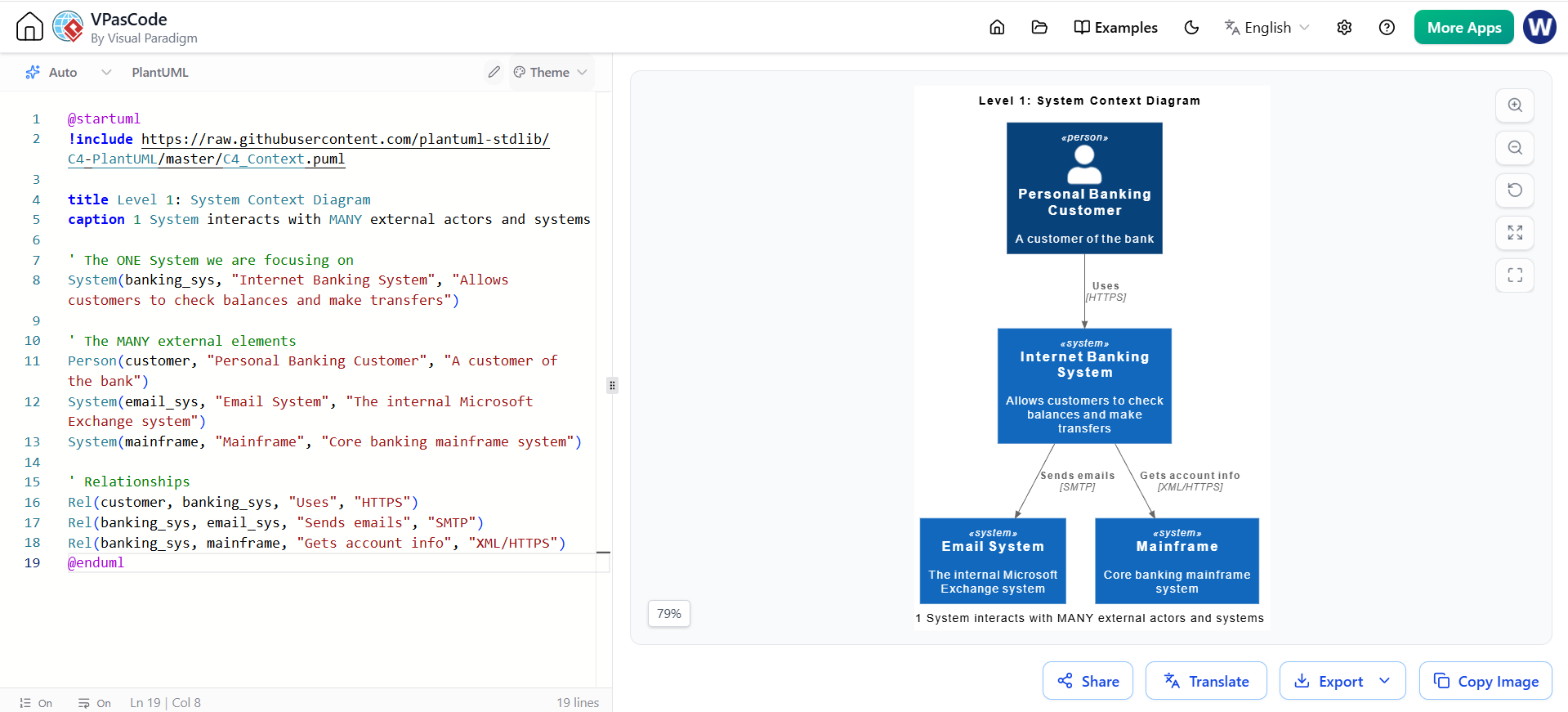Click the fullscreen corners icon
Image resolution: width=1568 pixels, height=712 pixels.
pyautogui.click(x=1515, y=275)
